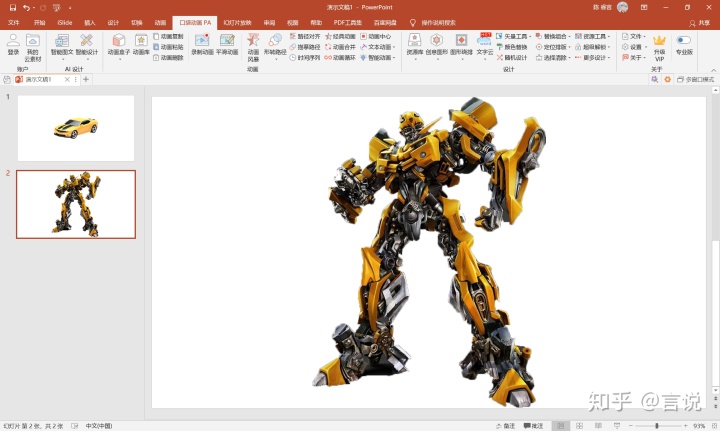Open the 智能图文 tool
Viewport: 720px width, 431px height.
pos(62,45)
